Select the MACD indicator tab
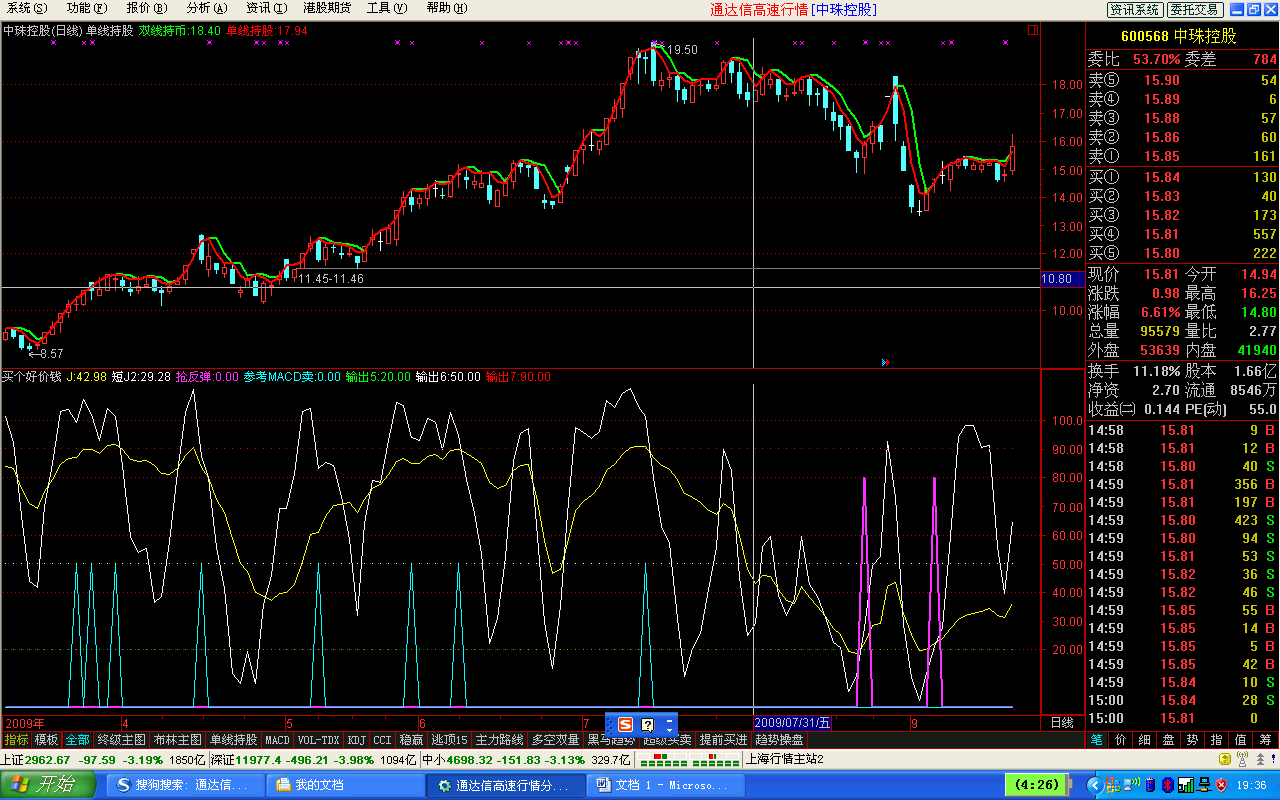This screenshot has height=800, width=1280. 277,740
